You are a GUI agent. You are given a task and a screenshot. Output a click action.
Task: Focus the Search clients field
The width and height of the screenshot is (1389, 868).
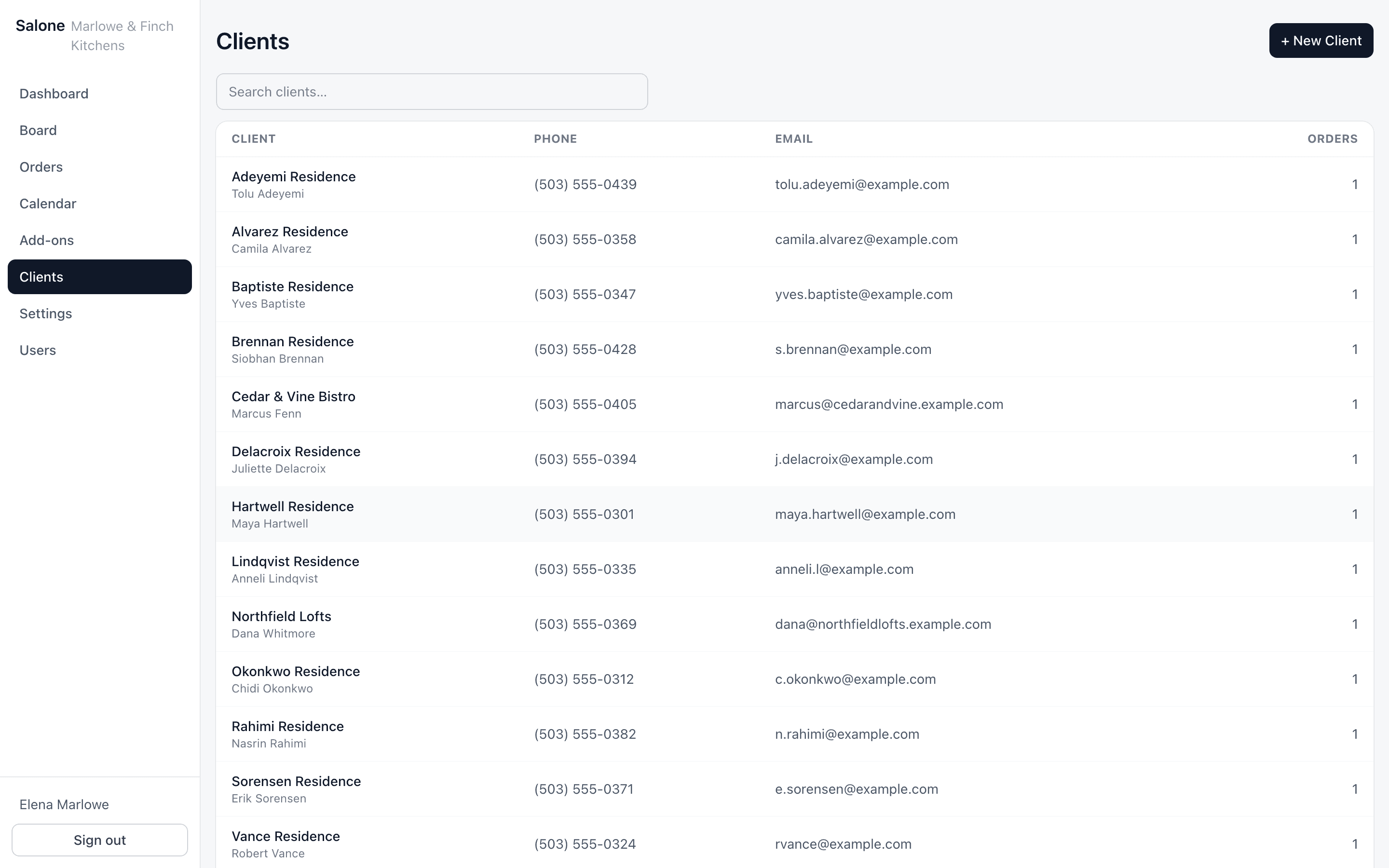pos(432,92)
